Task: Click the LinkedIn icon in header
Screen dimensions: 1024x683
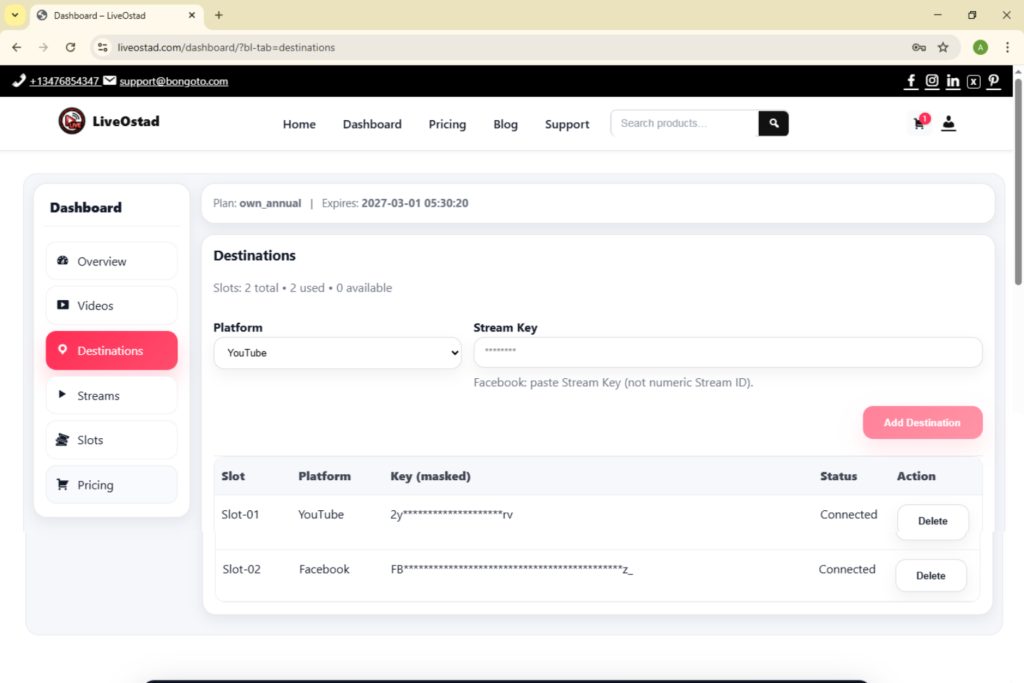Action: (x=953, y=81)
